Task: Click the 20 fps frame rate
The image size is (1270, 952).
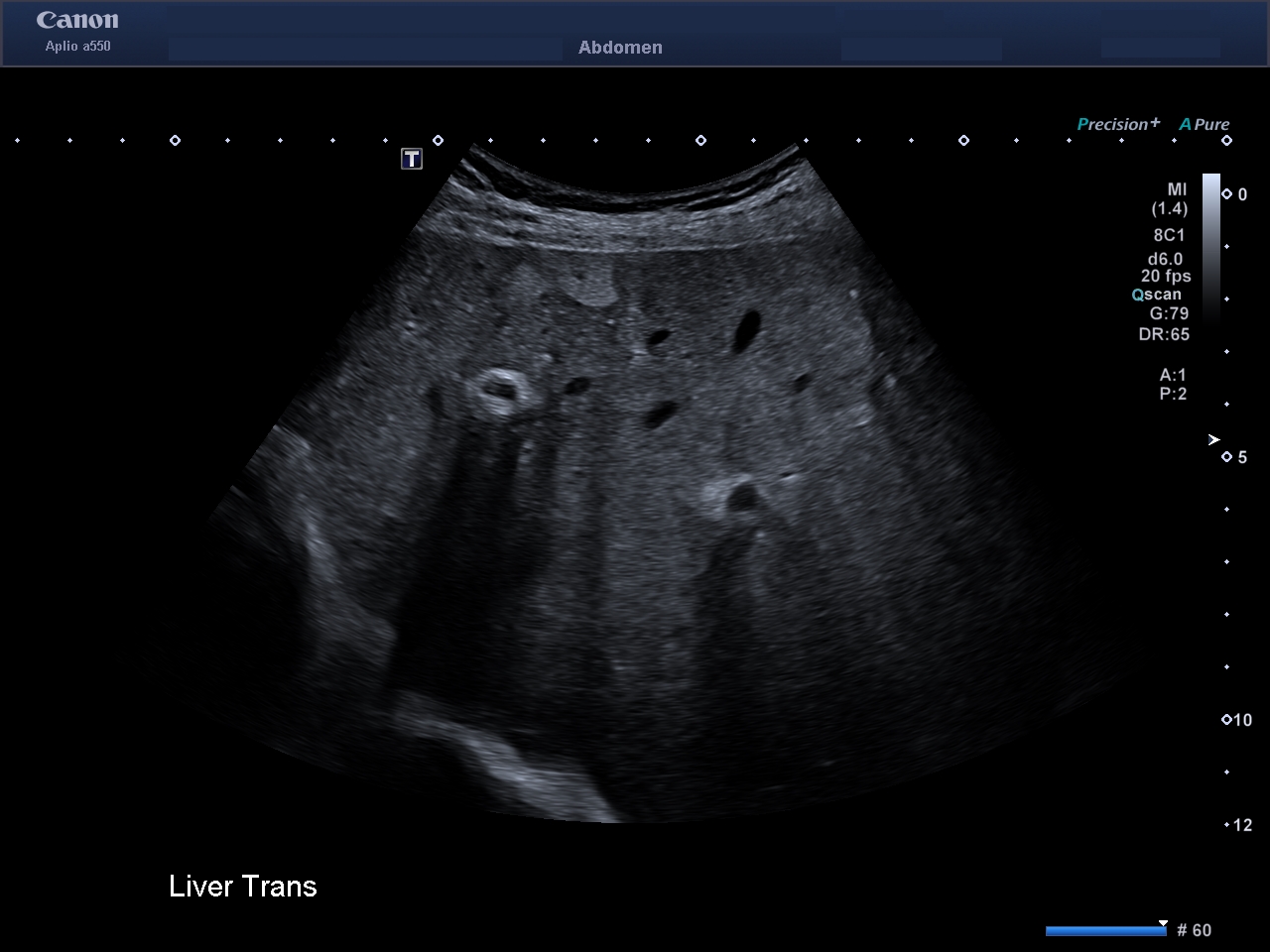Action: 1166,276
